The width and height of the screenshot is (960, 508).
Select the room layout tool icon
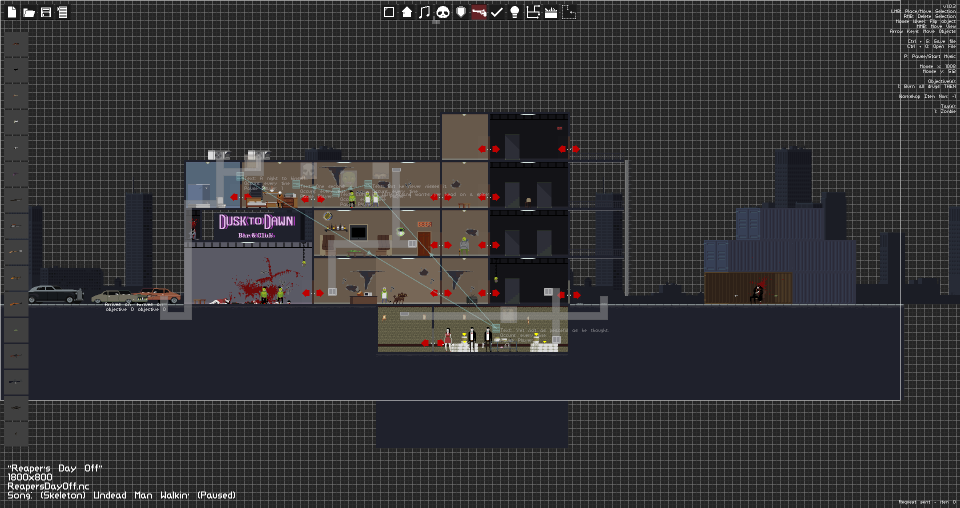coord(533,12)
